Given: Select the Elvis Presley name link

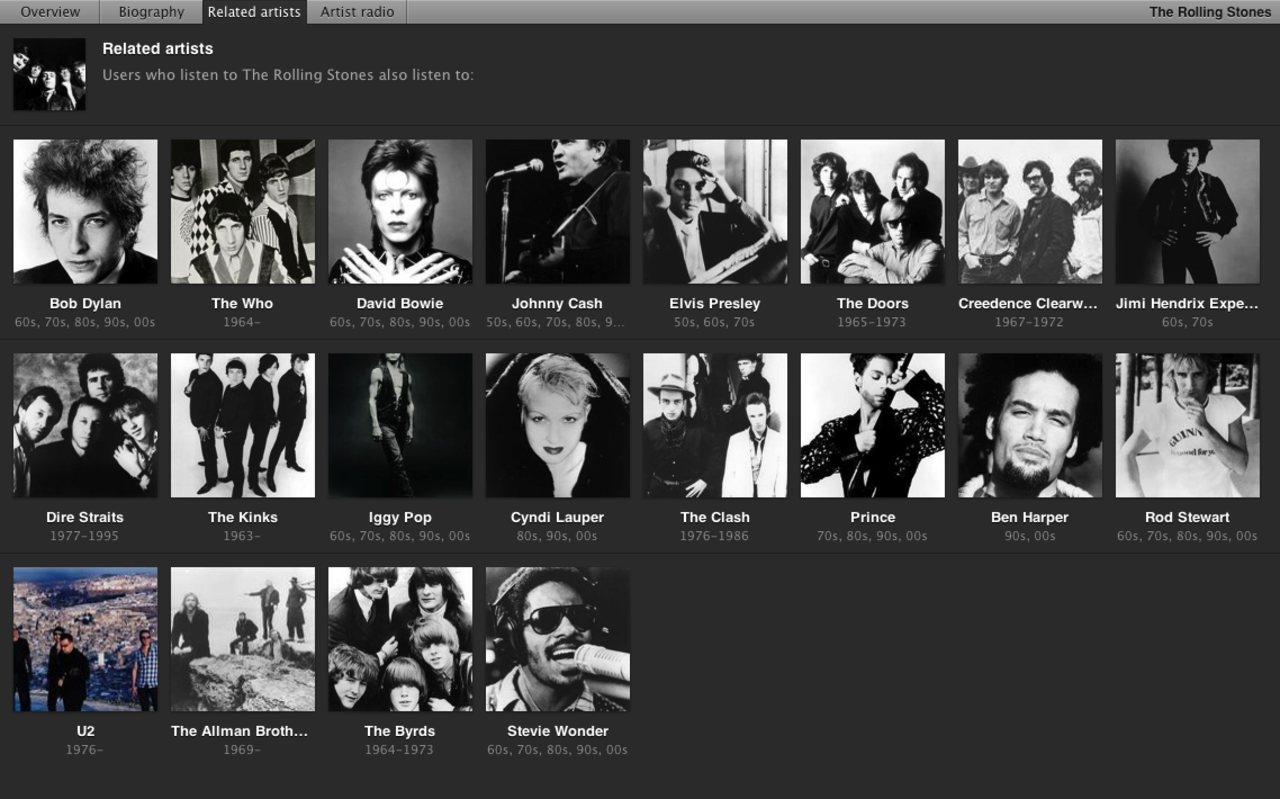Looking at the screenshot, I should coord(714,303).
